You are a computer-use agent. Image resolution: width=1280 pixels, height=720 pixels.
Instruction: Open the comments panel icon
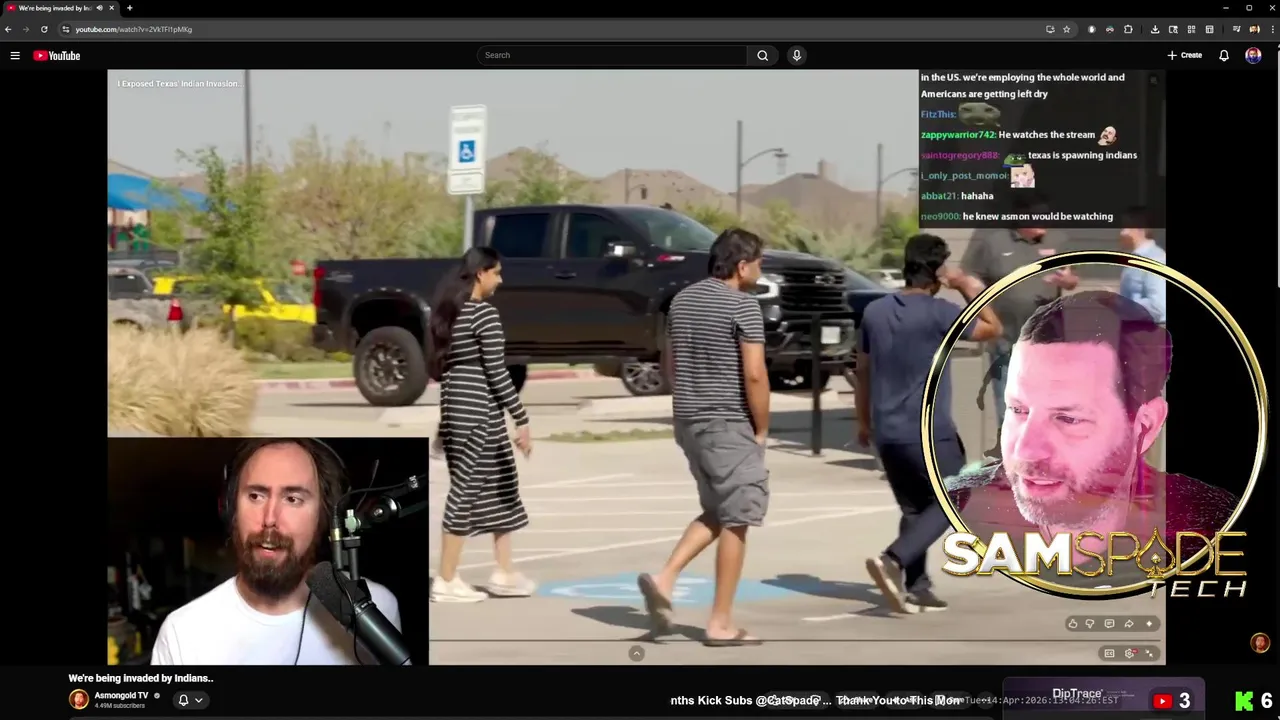pos(1109,624)
